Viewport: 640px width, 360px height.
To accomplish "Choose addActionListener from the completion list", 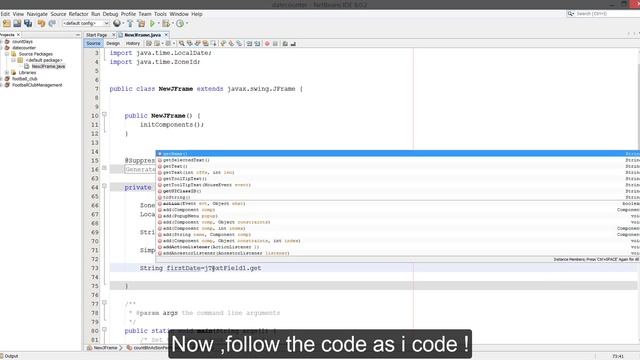I will coord(398,247).
